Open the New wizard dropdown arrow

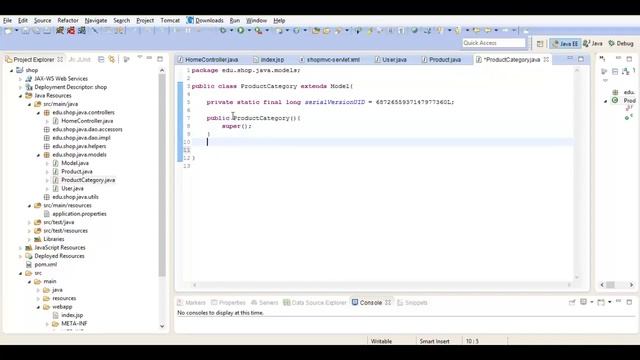tap(17, 31)
